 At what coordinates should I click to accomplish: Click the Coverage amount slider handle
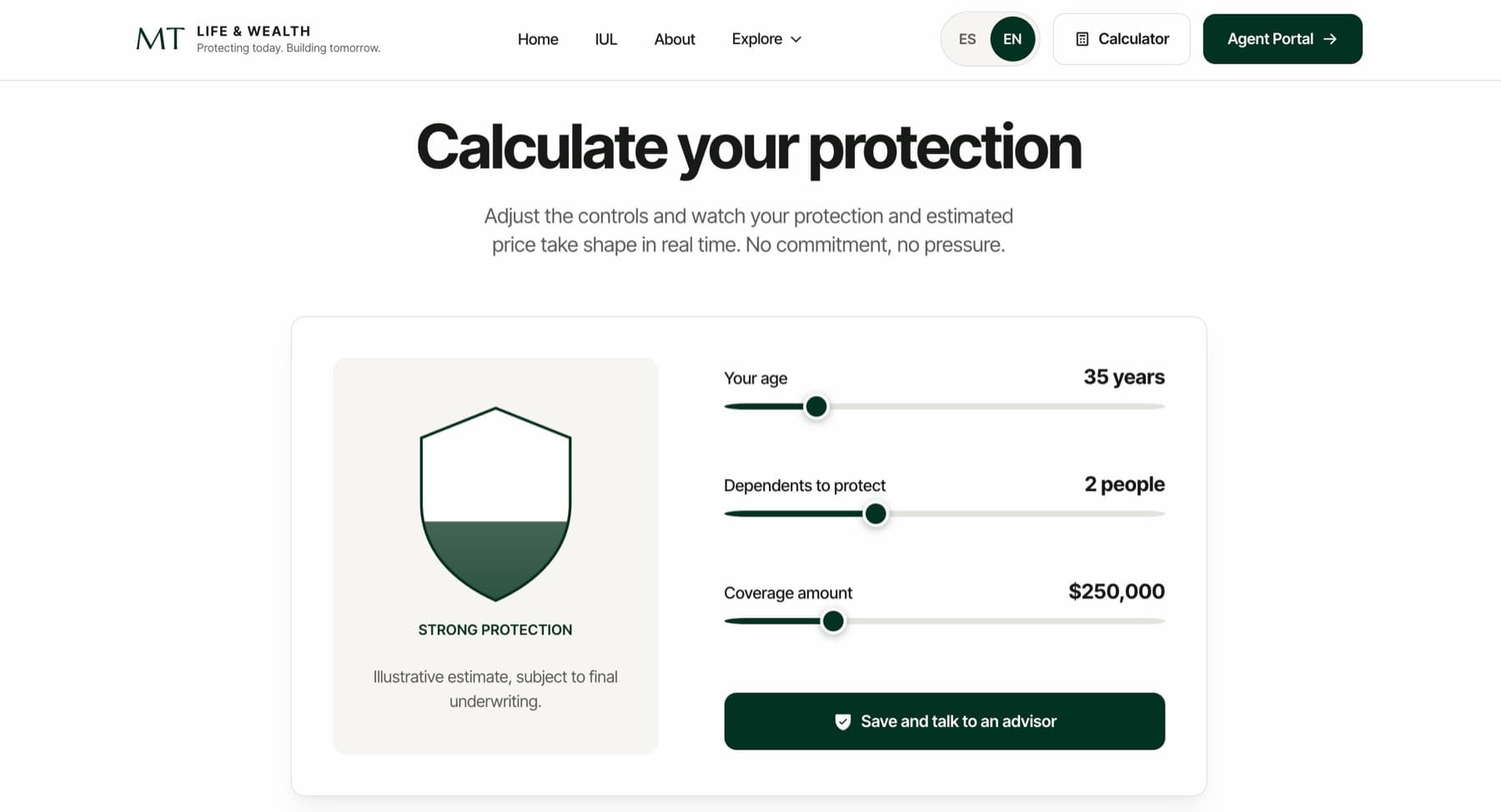(x=833, y=621)
